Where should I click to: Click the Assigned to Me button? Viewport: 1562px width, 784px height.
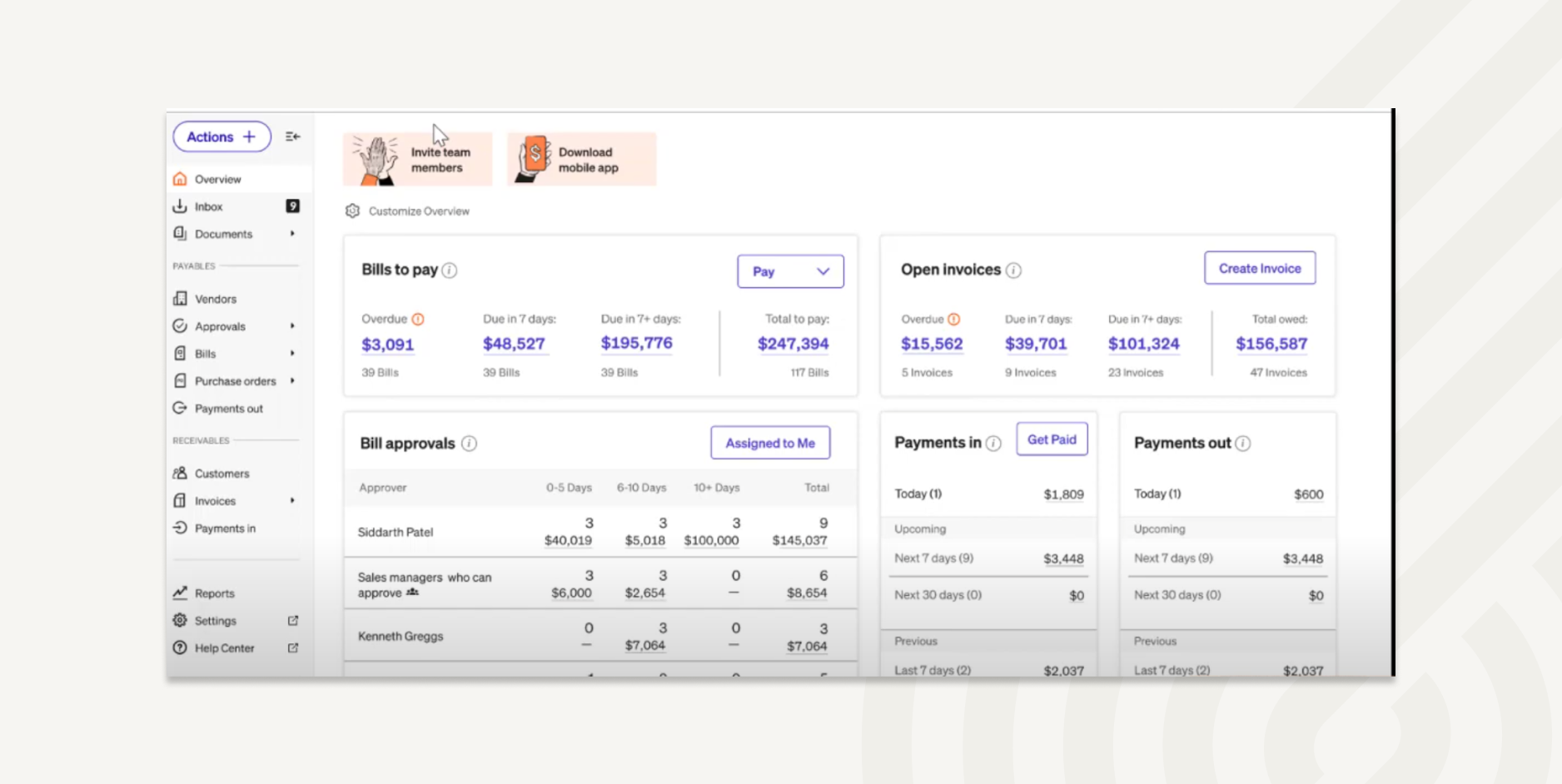770,443
